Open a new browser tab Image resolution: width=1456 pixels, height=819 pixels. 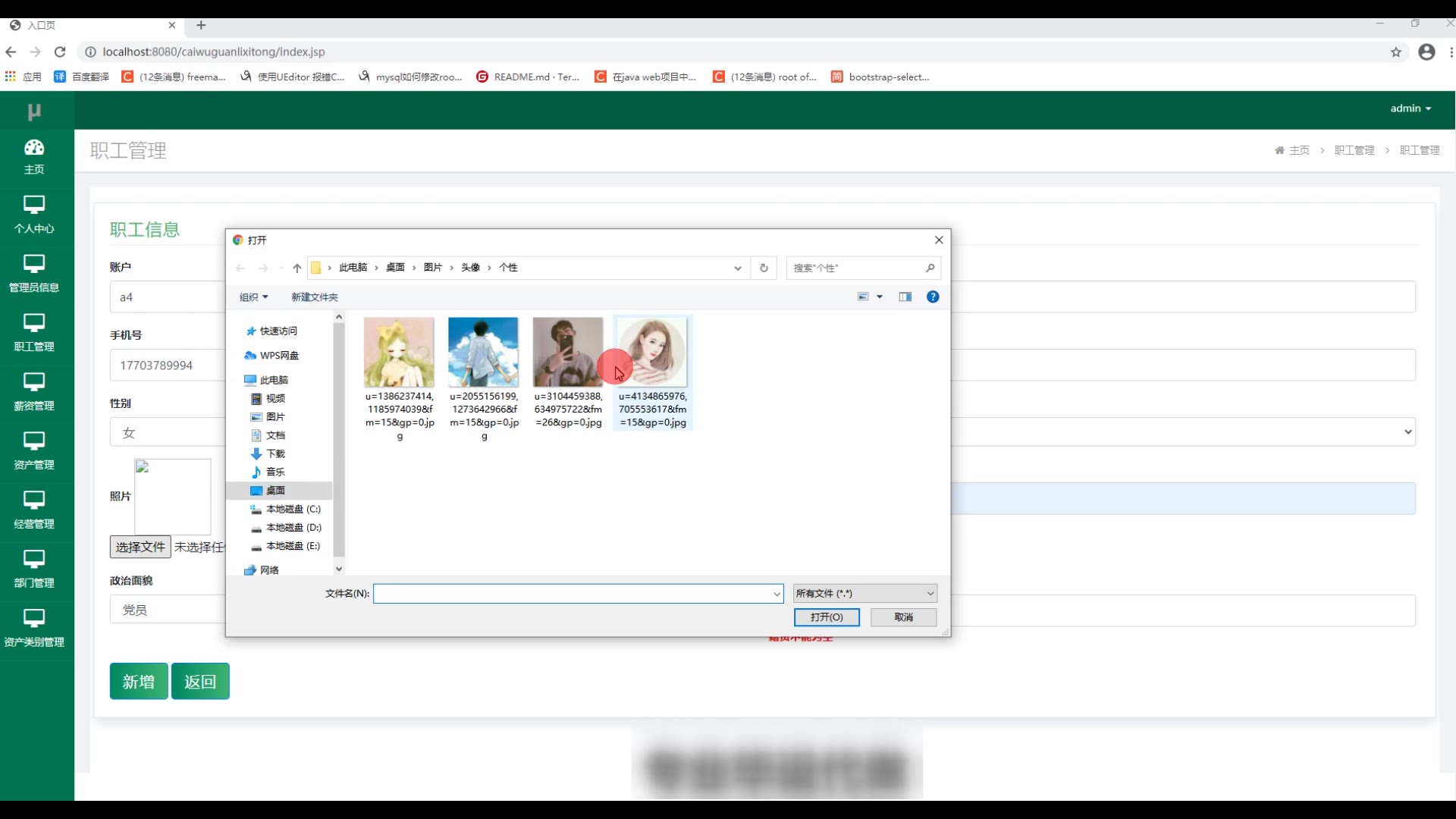pyautogui.click(x=201, y=25)
